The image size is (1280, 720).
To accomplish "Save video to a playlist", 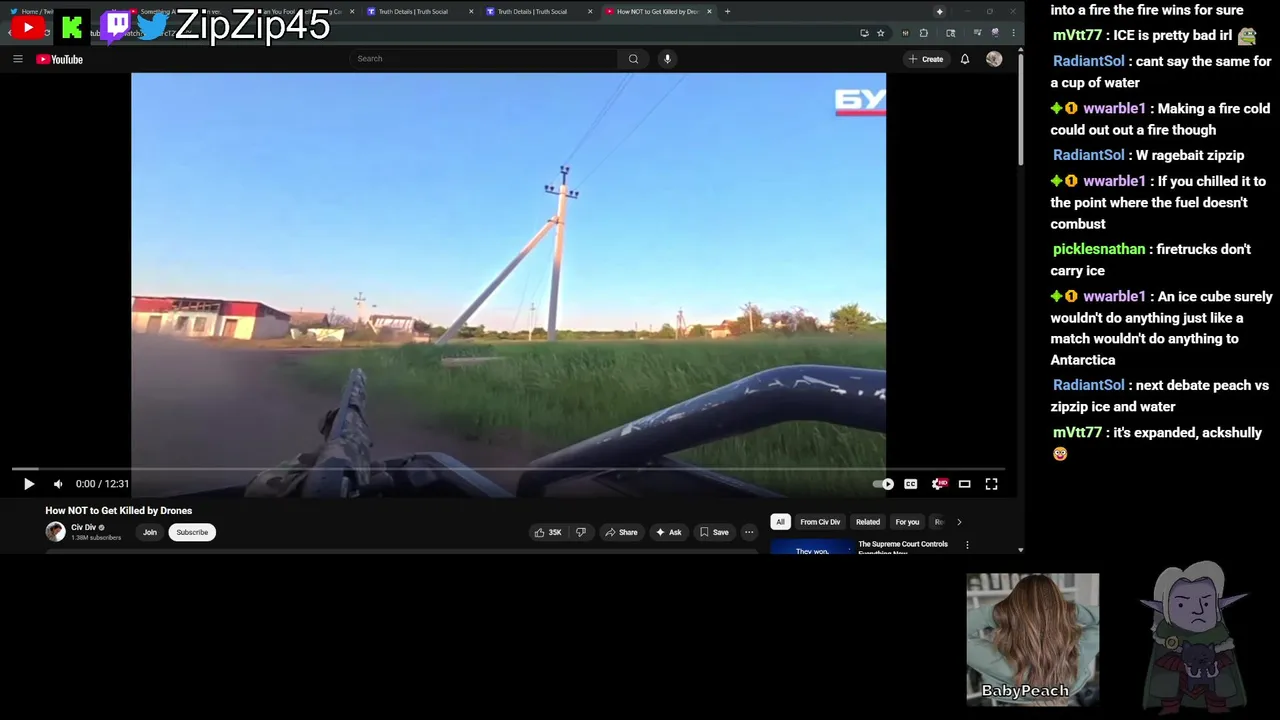I will point(714,532).
